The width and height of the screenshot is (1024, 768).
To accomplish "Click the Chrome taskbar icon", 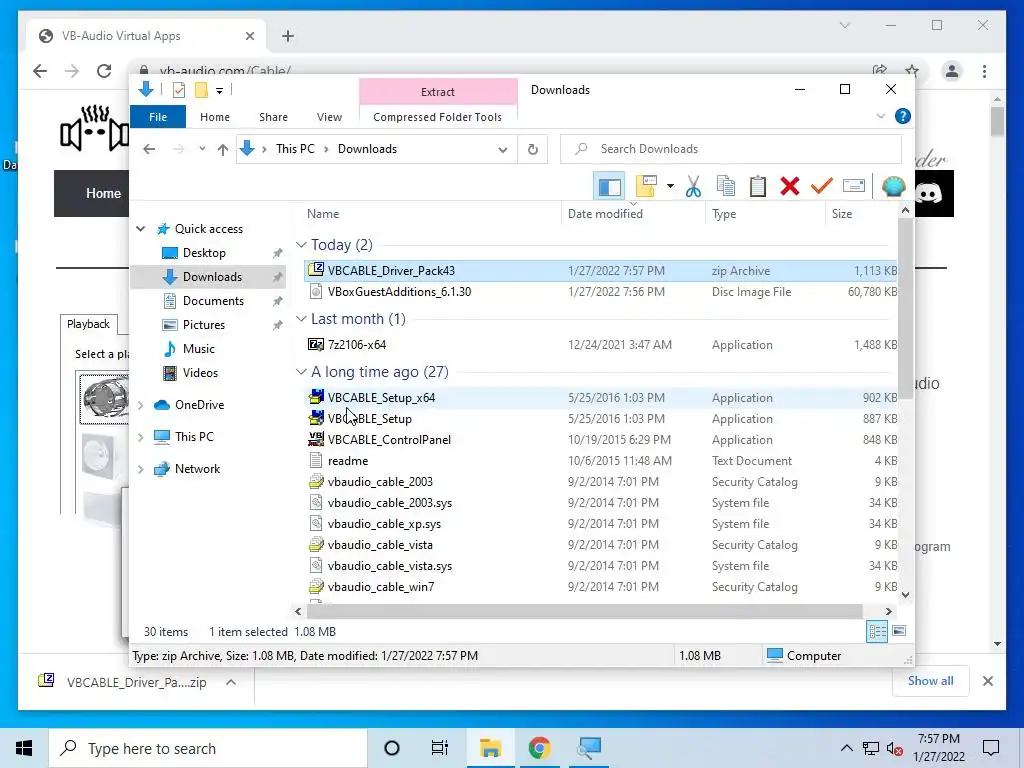I will [x=539, y=748].
